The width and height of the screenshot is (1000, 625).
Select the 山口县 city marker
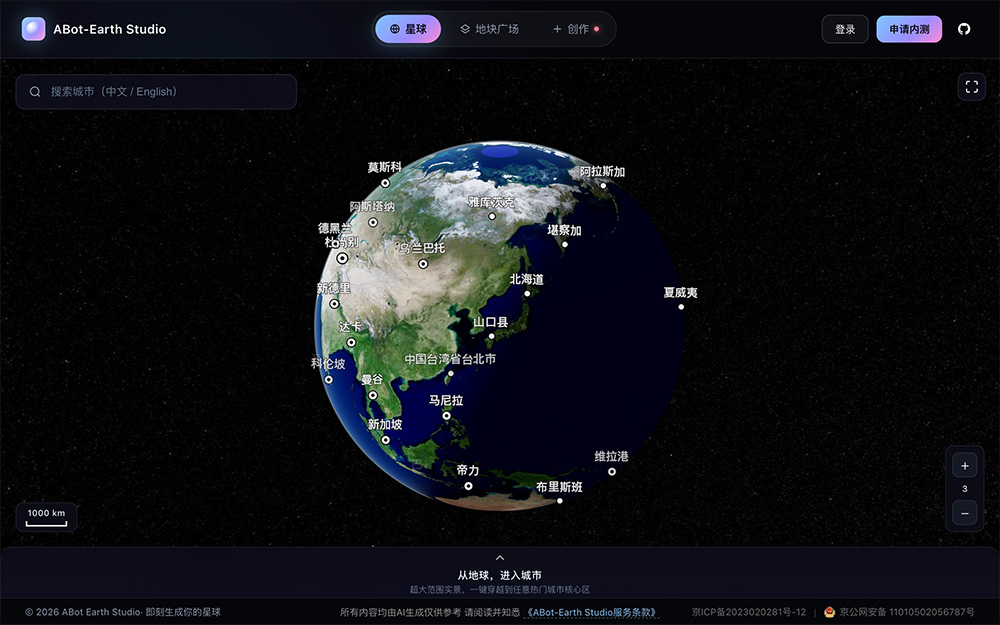point(492,336)
